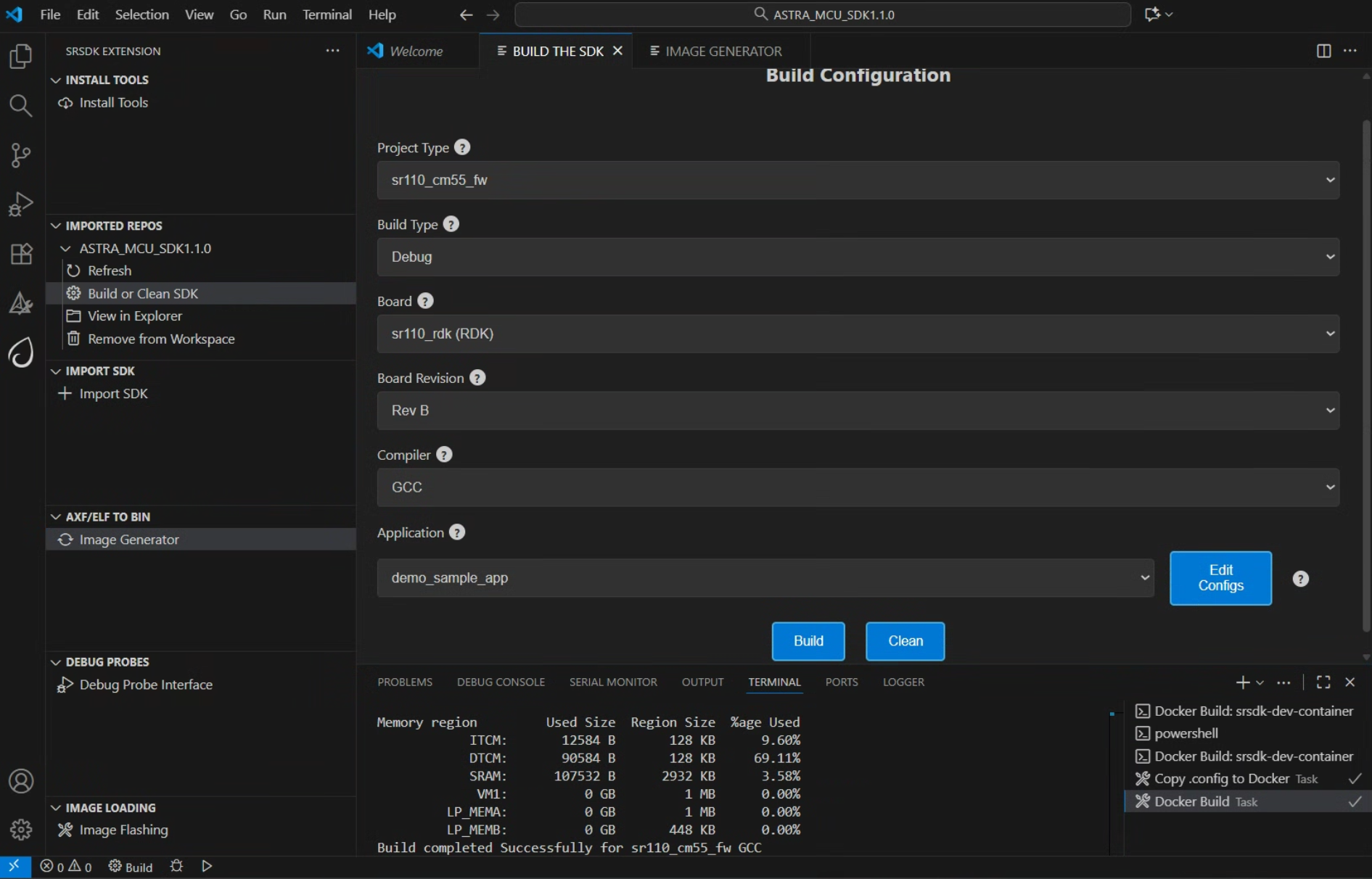Image resolution: width=1372 pixels, height=879 pixels.
Task: Open Source Control from the activity bar
Action: tap(20, 155)
